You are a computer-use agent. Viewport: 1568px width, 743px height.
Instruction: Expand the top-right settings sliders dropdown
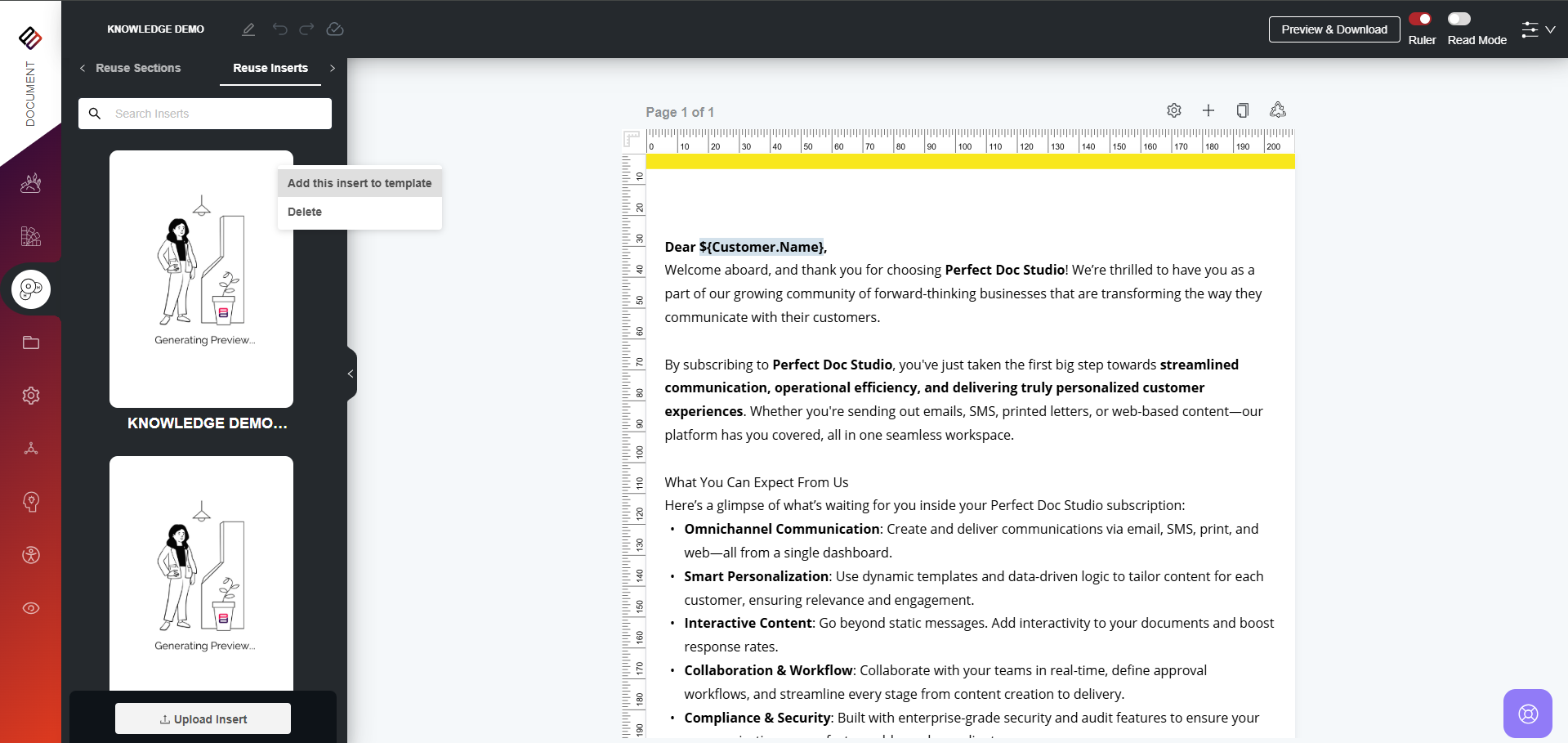coord(1538,29)
